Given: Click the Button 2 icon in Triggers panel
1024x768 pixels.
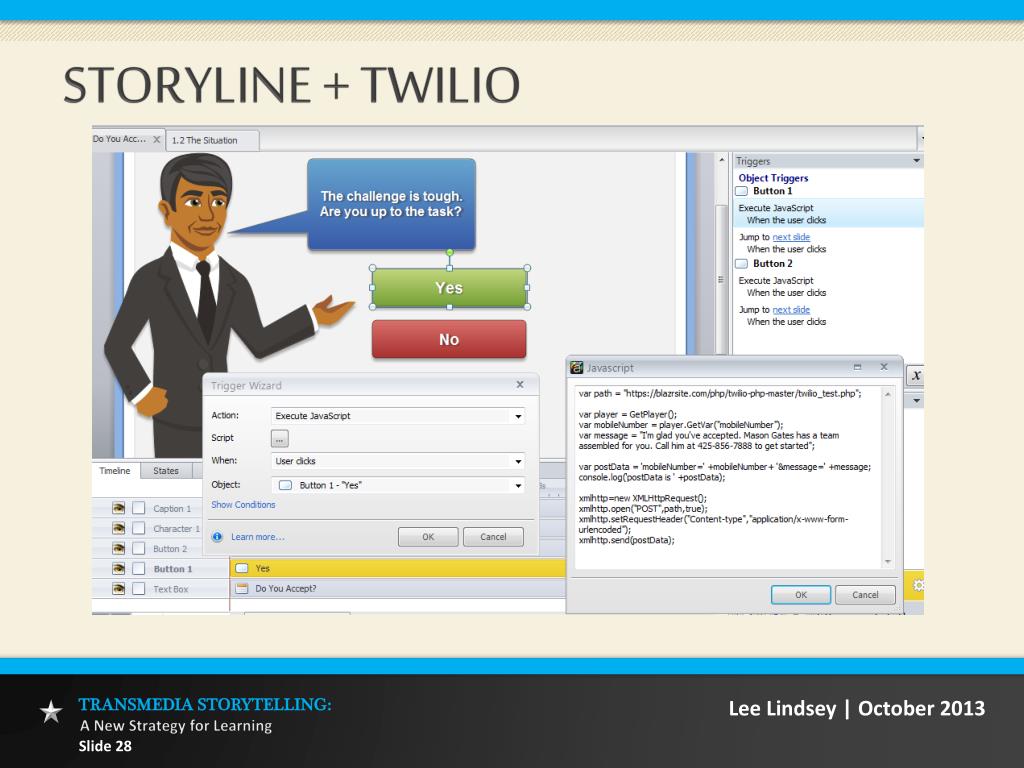Looking at the screenshot, I should pyautogui.click(x=741, y=264).
